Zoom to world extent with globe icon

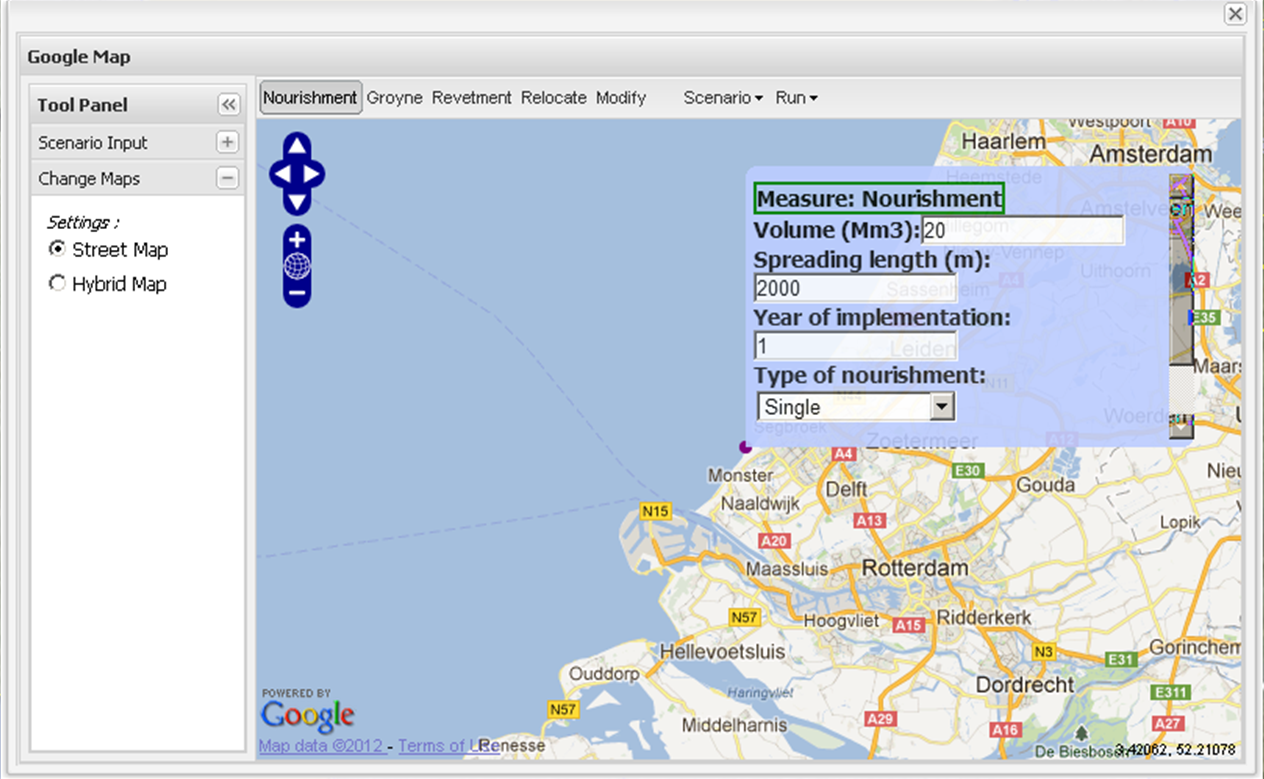(x=297, y=266)
